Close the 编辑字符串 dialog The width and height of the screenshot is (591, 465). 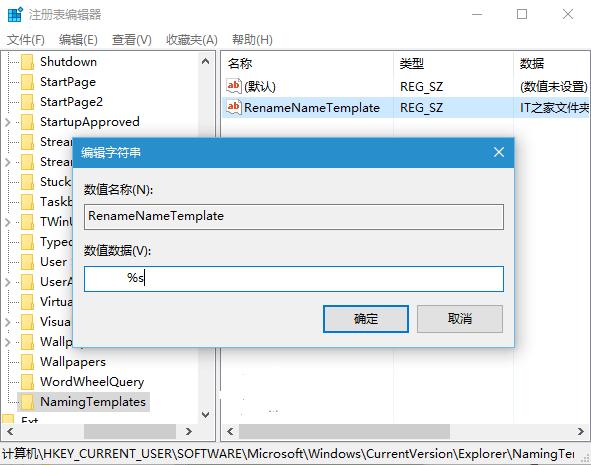click(499, 152)
